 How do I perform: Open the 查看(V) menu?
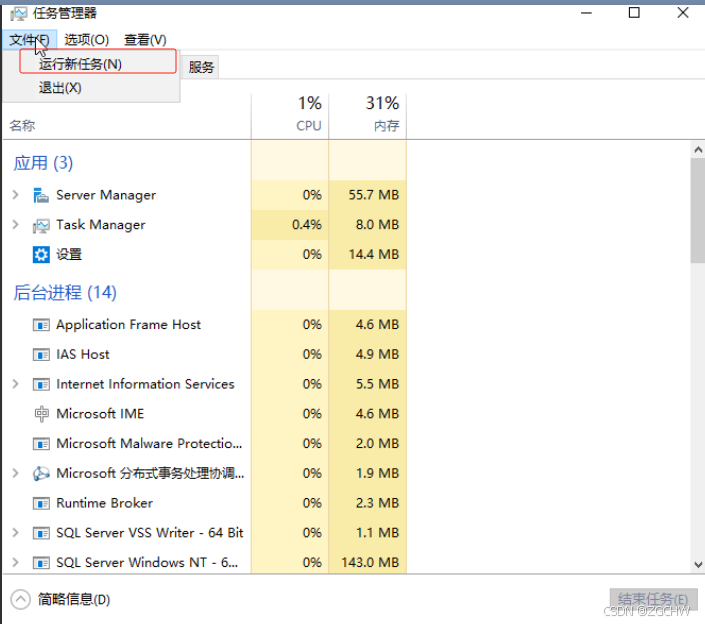(145, 40)
